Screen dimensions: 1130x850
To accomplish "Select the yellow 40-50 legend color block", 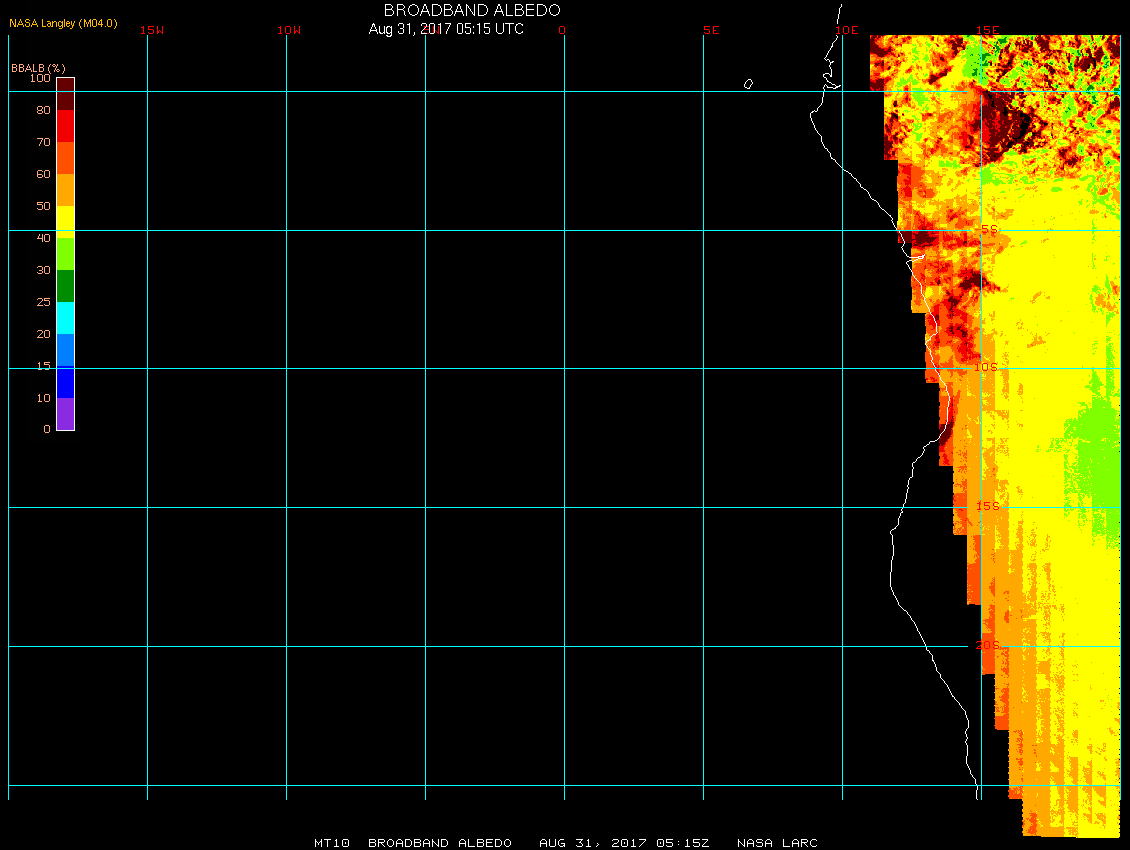I will click(x=65, y=221).
